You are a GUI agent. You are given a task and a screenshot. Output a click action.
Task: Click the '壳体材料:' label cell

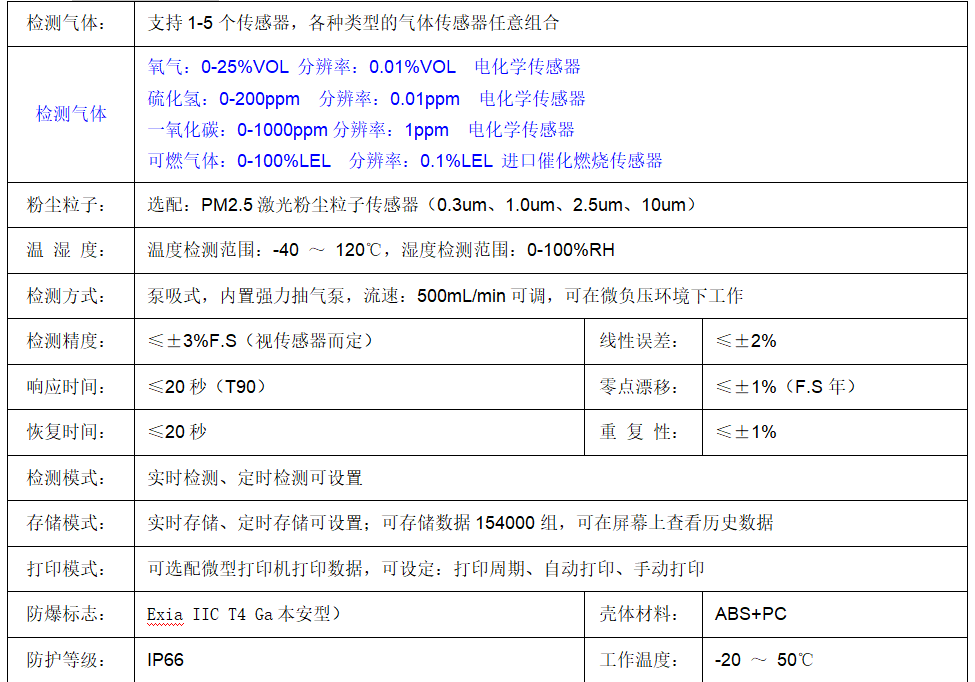point(644,614)
